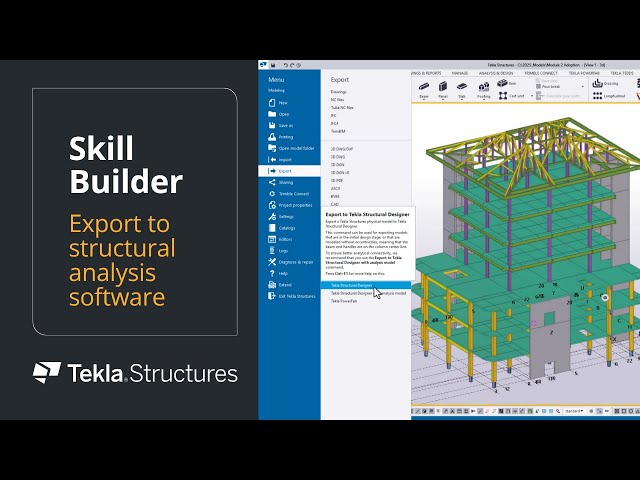Select the Slab tool in ribbon

[462, 89]
